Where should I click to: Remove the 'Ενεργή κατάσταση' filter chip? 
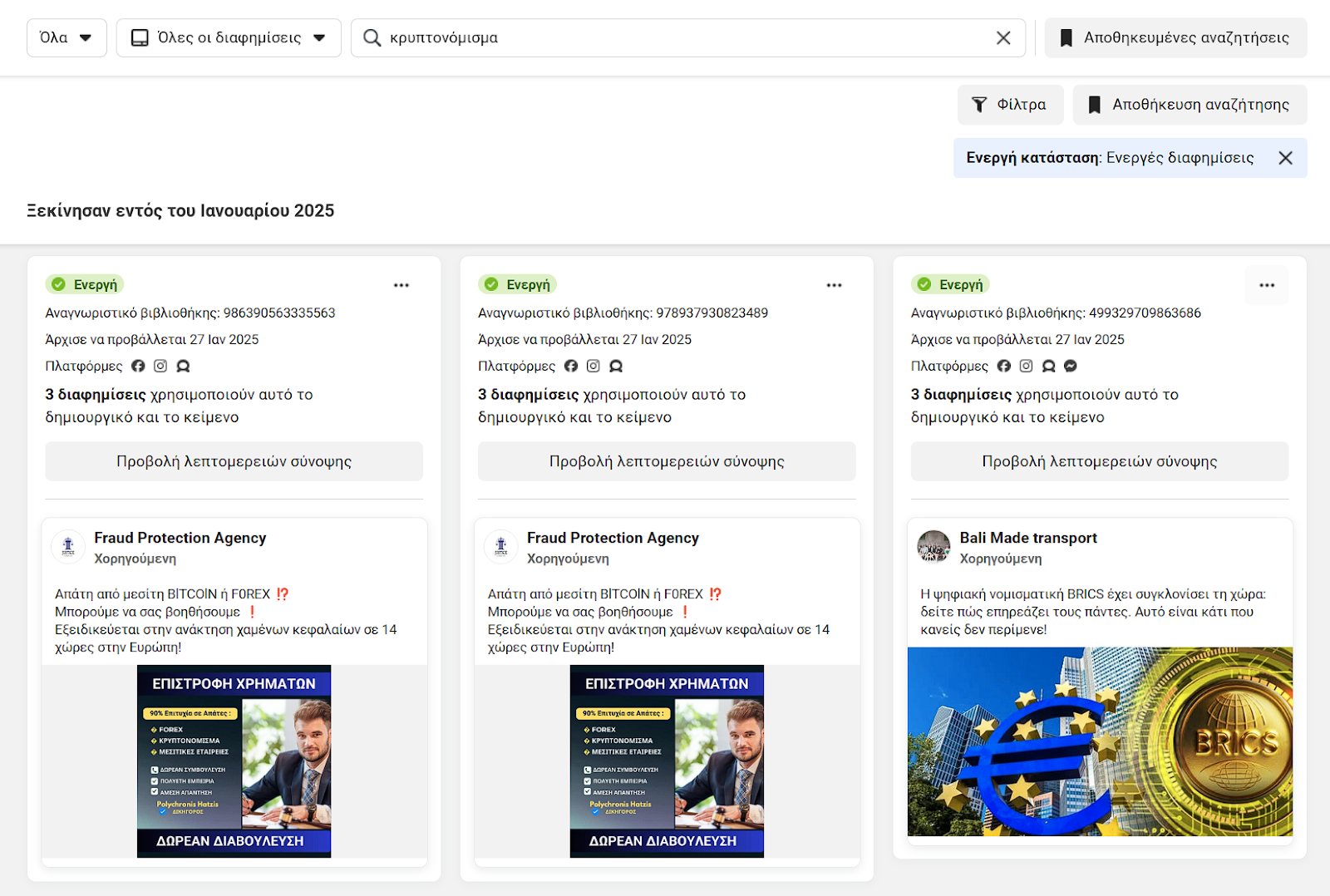coord(1285,158)
